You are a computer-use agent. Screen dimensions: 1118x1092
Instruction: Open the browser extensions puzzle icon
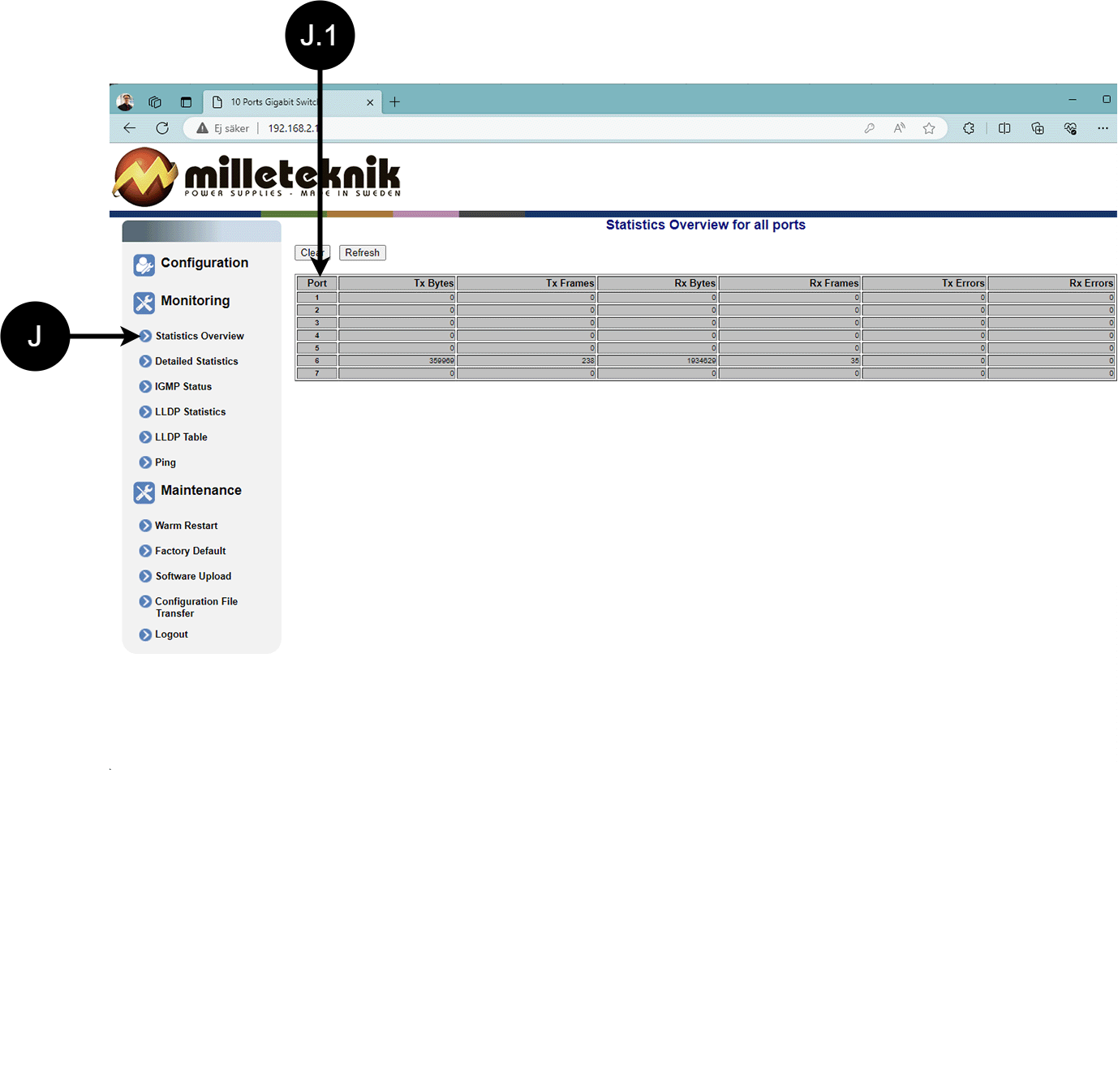click(969, 128)
